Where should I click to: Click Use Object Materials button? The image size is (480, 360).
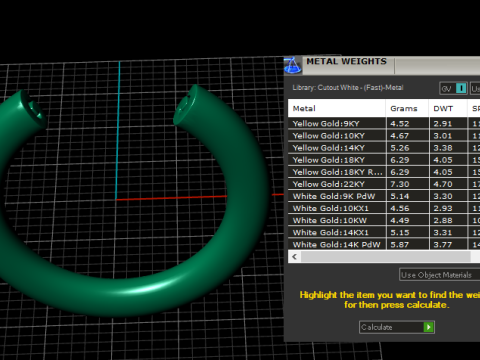[439, 275]
